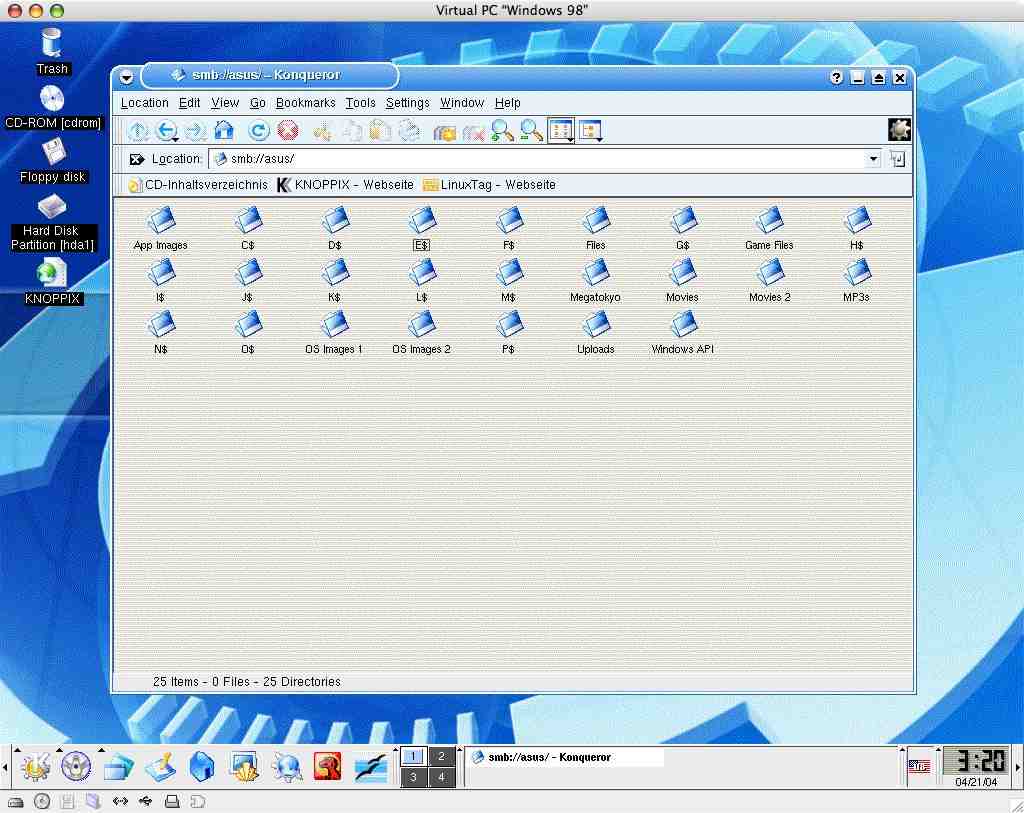1024x813 pixels.
Task: Open the CD-Inhaltsverzeichnis bookmark
Action: tap(198, 185)
